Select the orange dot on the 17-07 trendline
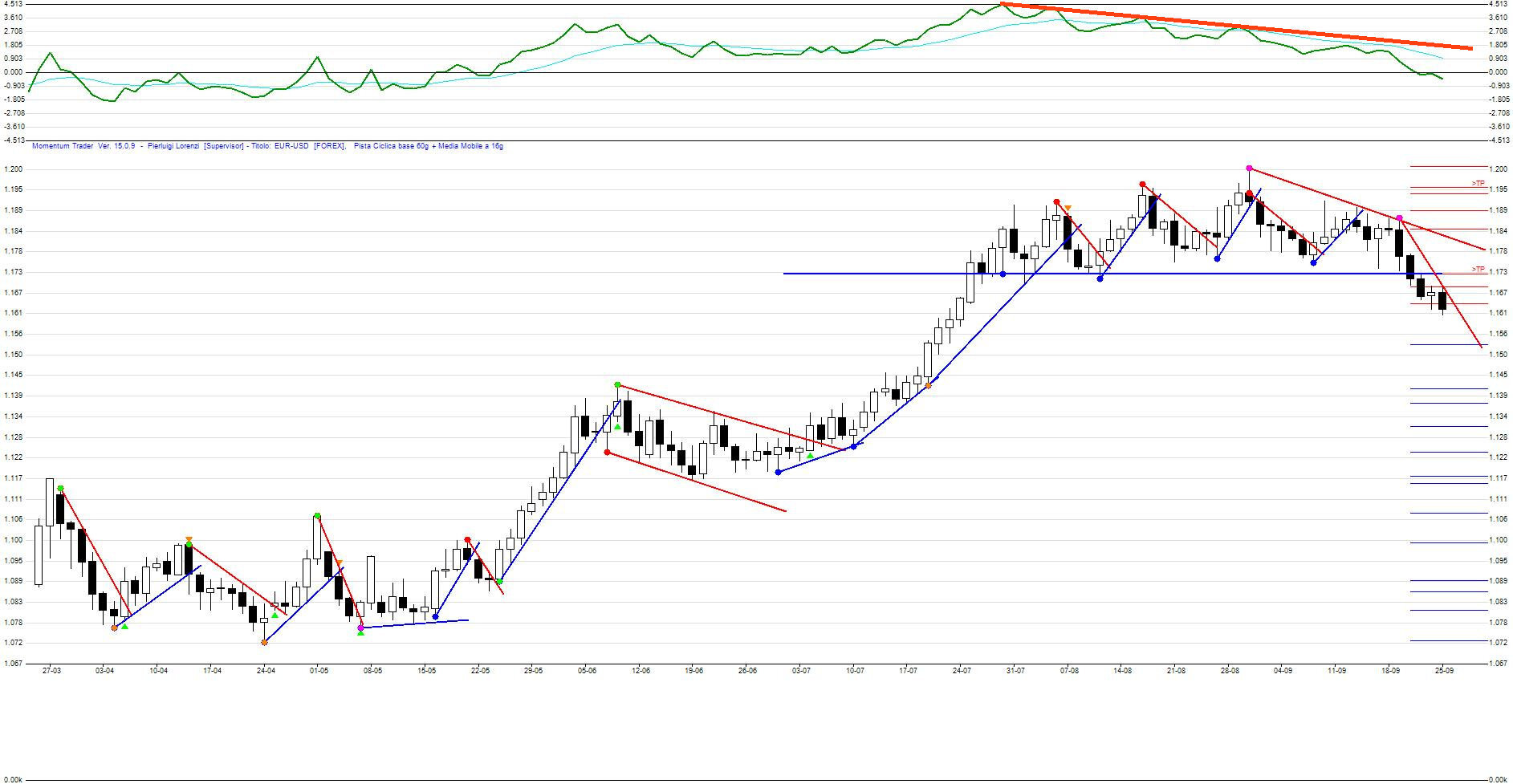This screenshot has height=784, width=1513. [928, 386]
